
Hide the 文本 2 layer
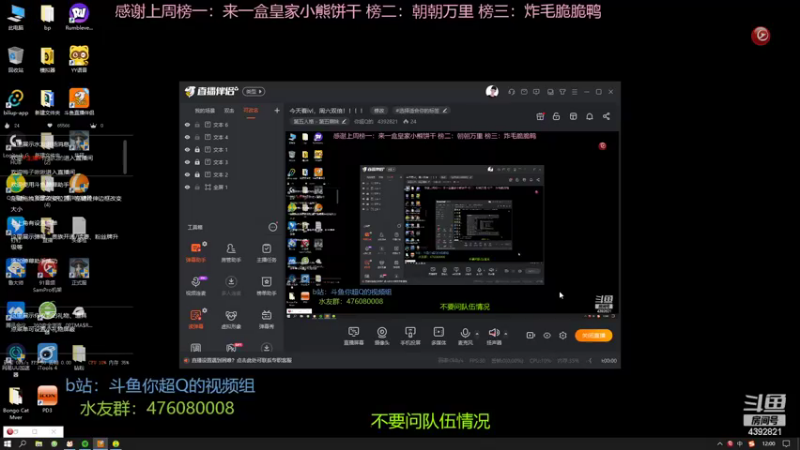click(187, 174)
